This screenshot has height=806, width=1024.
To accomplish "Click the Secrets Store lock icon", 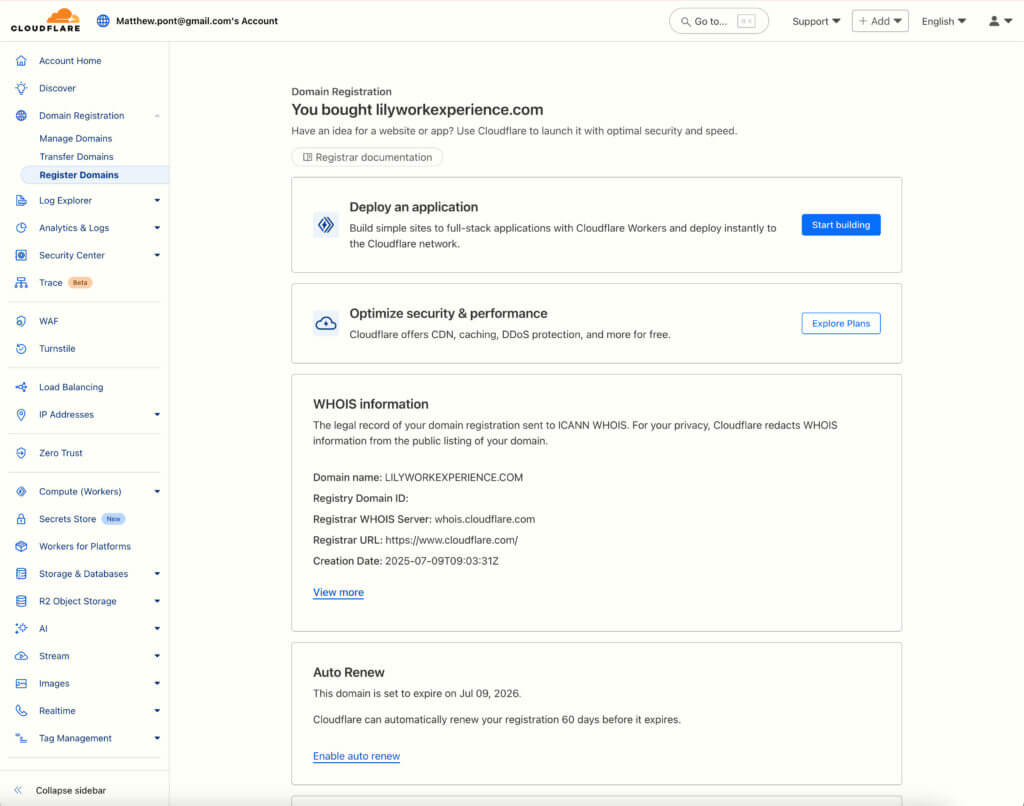I will click(x=21, y=519).
